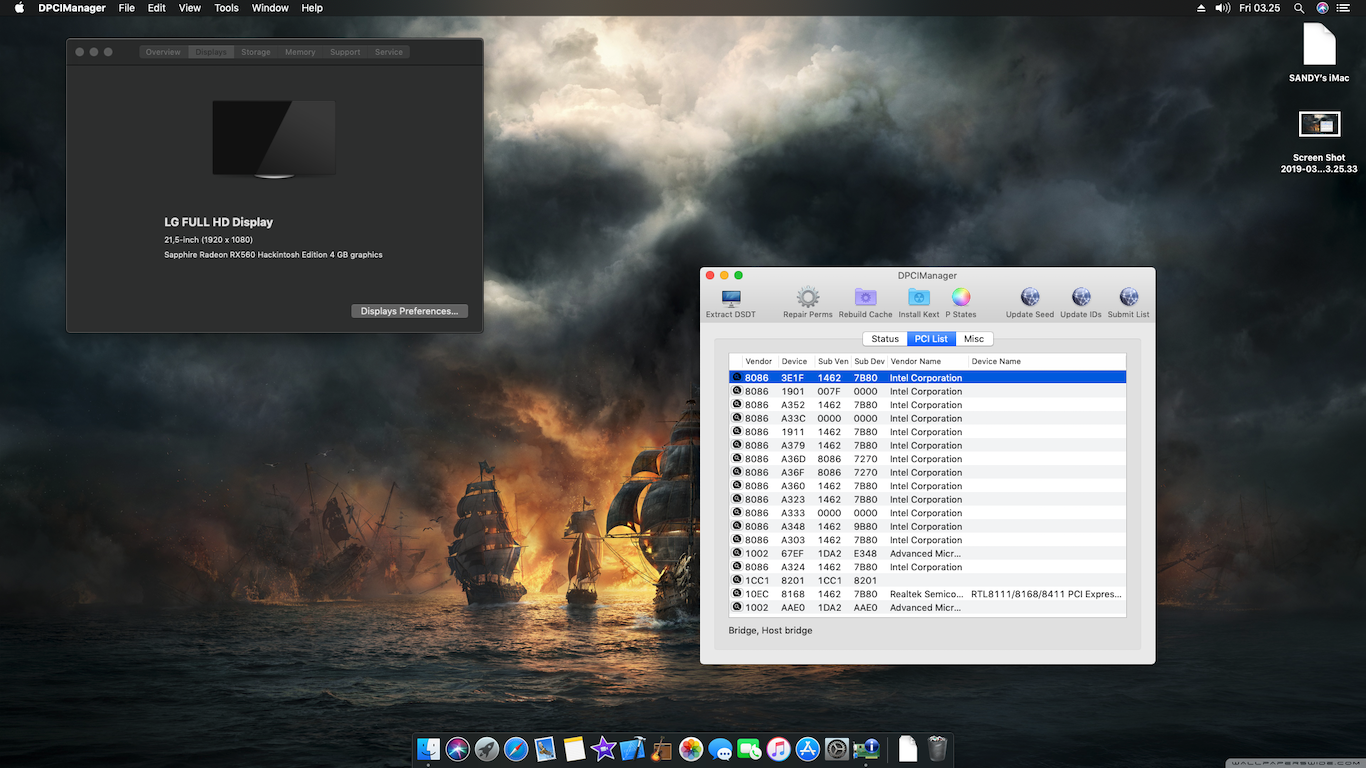This screenshot has width=1366, height=768.
Task: Launch iMovie star icon in Dock
Action: [x=603, y=749]
